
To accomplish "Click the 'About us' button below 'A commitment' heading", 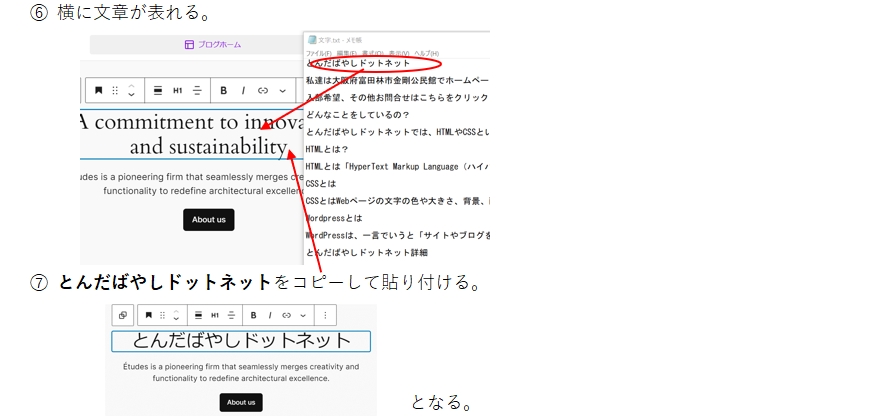I will point(208,219).
